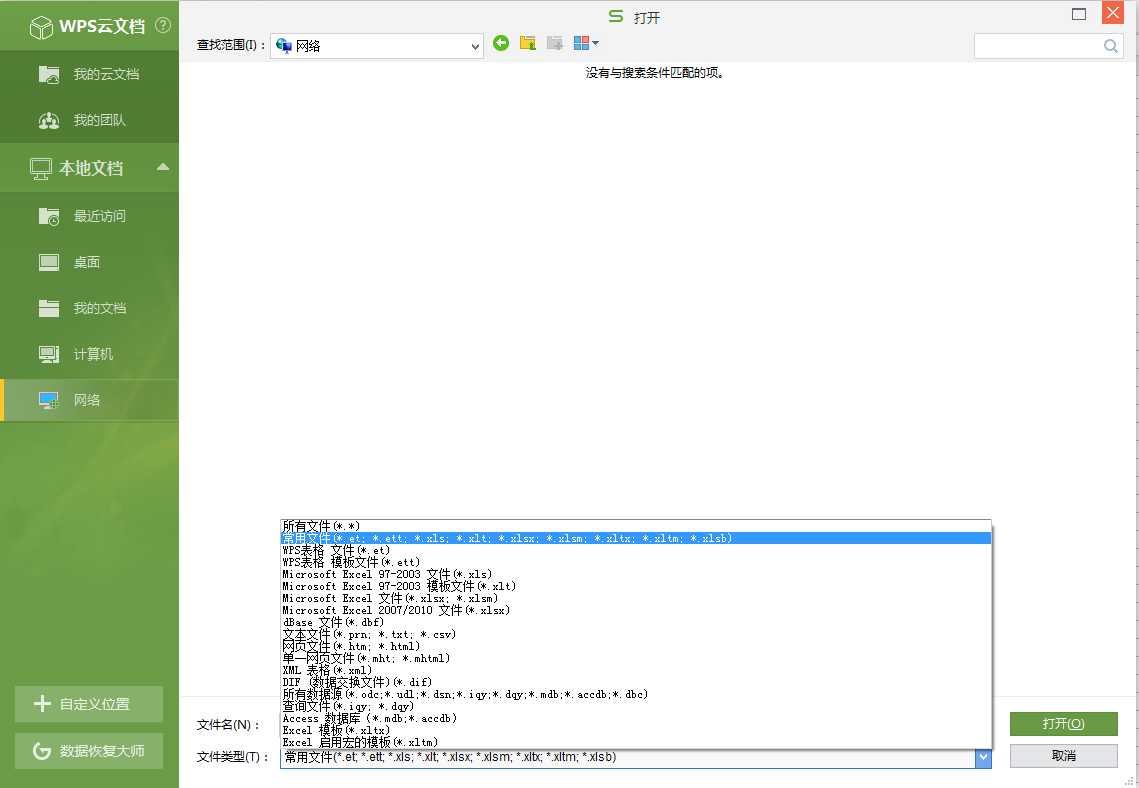Screen dimensions: 1139x788
Task: Select 常用文件 file type option
Action: point(636,538)
